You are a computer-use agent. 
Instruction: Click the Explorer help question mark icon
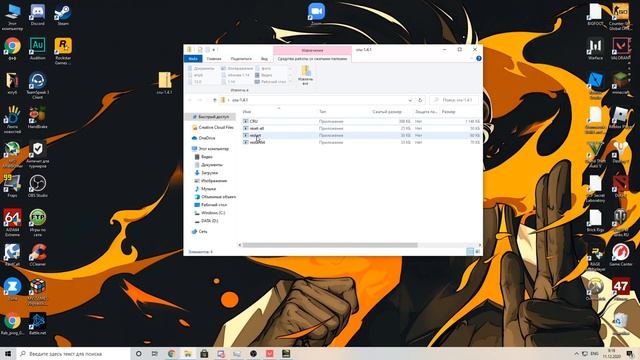479,58
